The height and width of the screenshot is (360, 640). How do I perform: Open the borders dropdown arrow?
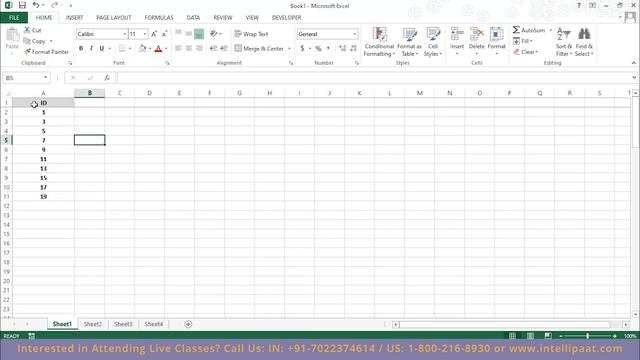[x=130, y=49]
